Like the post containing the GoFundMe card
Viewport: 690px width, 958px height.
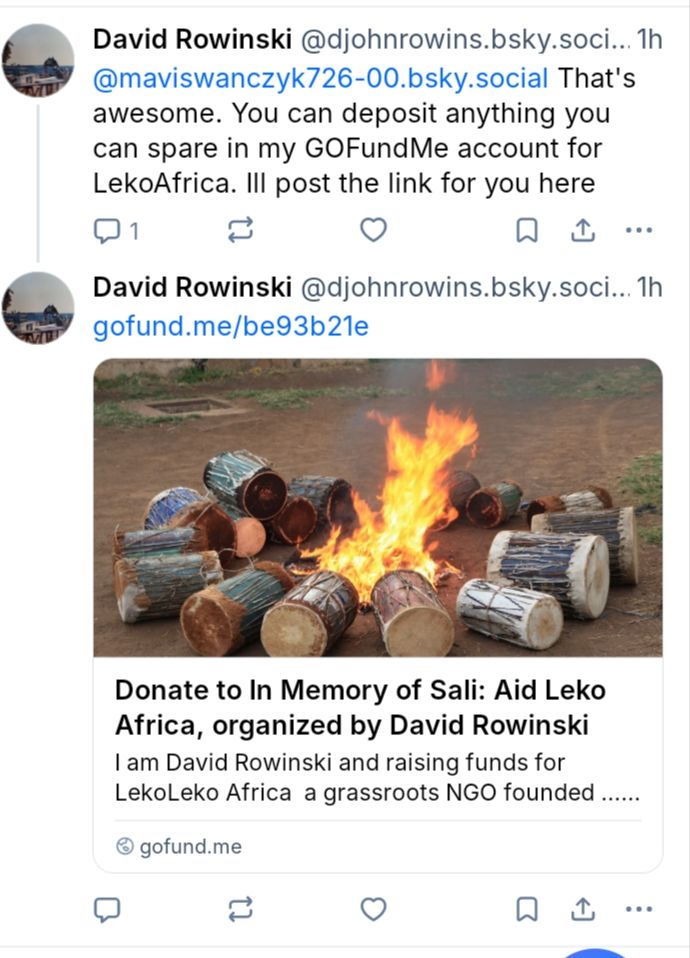(x=372, y=911)
